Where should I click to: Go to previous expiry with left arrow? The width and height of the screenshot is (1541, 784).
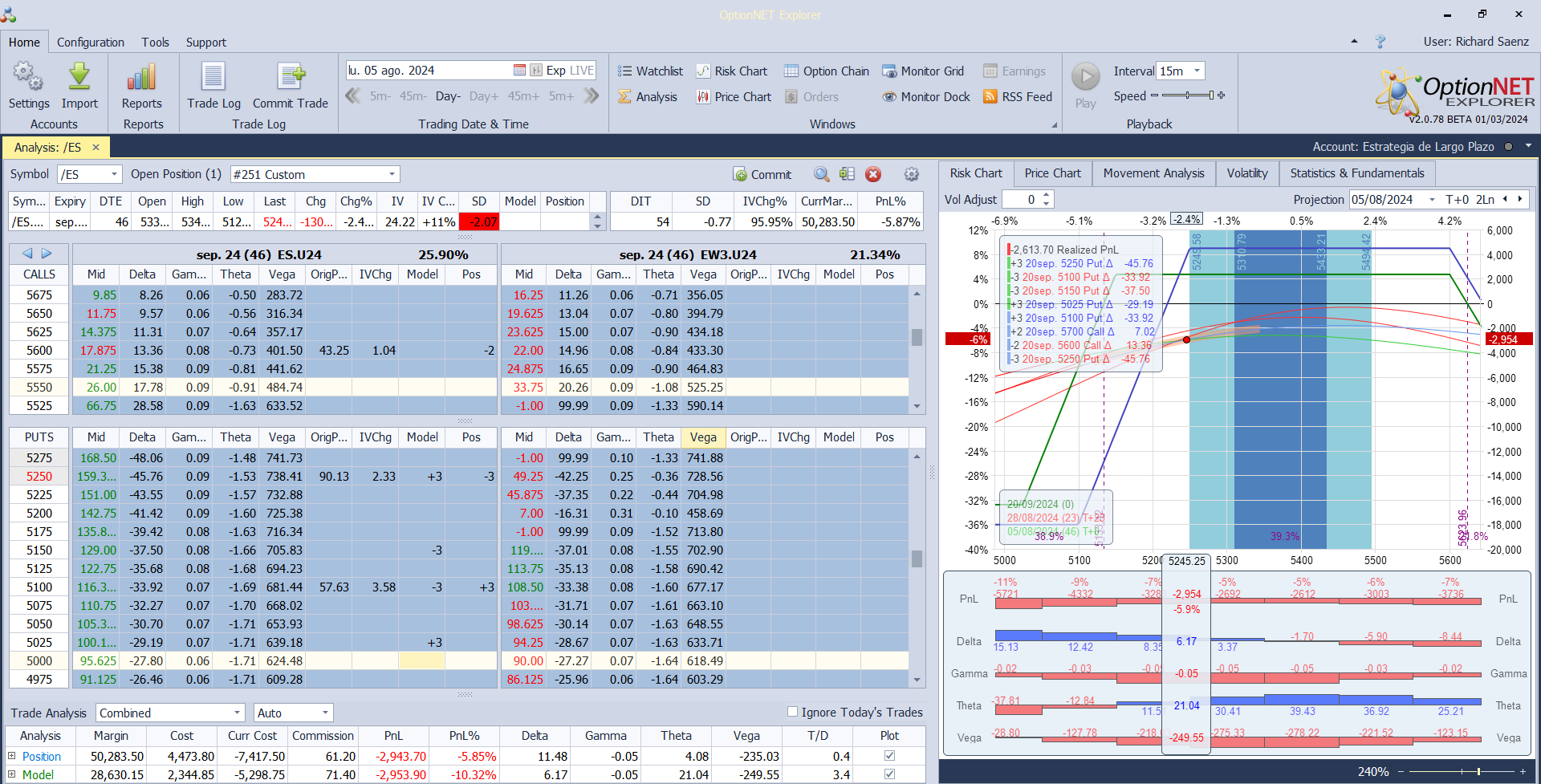coord(27,254)
